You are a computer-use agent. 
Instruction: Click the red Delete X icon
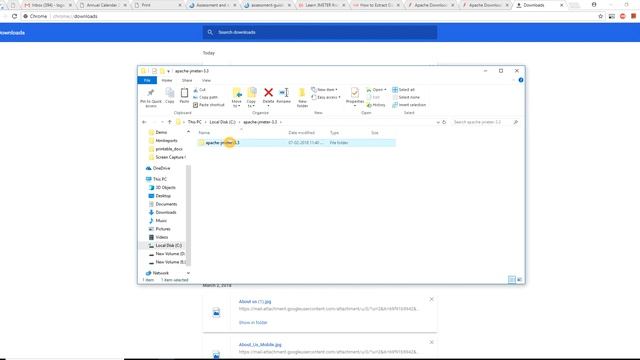click(268, 93)
